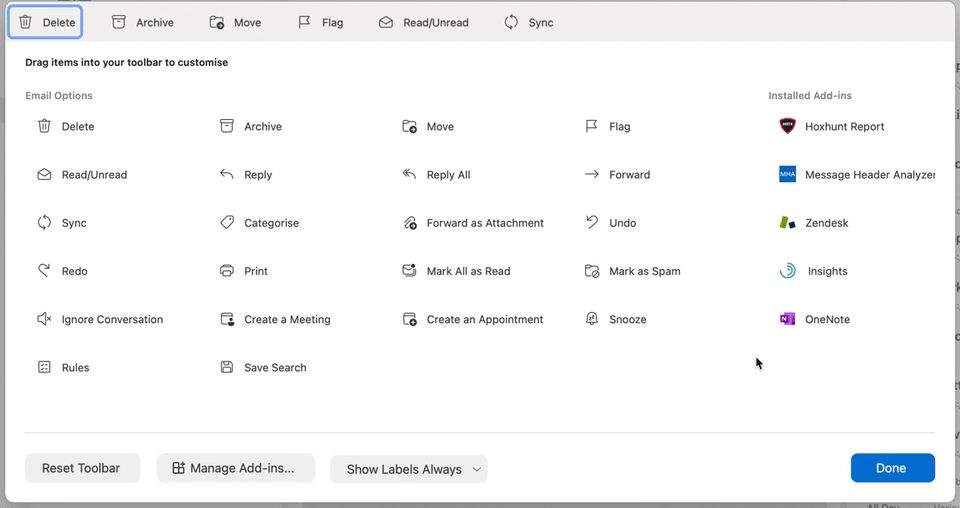
Task: Click Read/Unread in the top toolbar preview
Action: coord(424,23)
